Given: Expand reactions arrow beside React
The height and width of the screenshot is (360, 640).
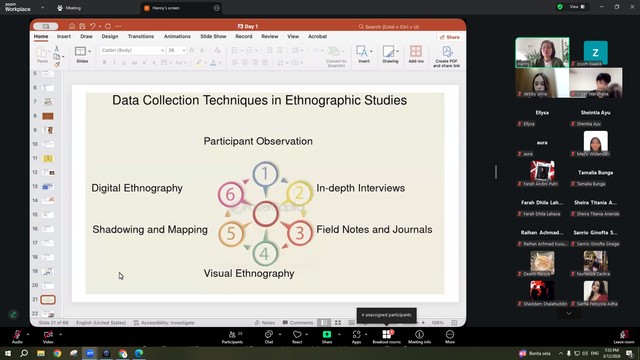Looking at the screenshot, I should (x=307, y=334).
